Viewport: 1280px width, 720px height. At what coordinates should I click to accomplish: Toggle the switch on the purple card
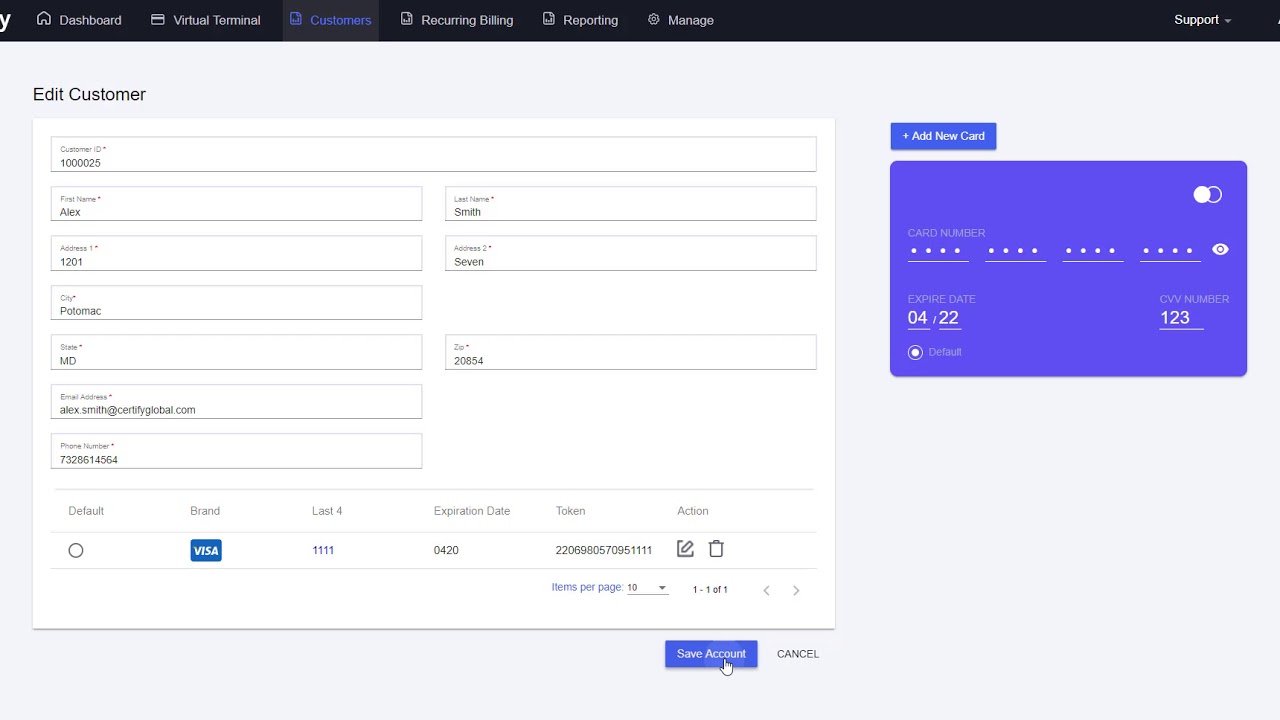coord(1208,195)
